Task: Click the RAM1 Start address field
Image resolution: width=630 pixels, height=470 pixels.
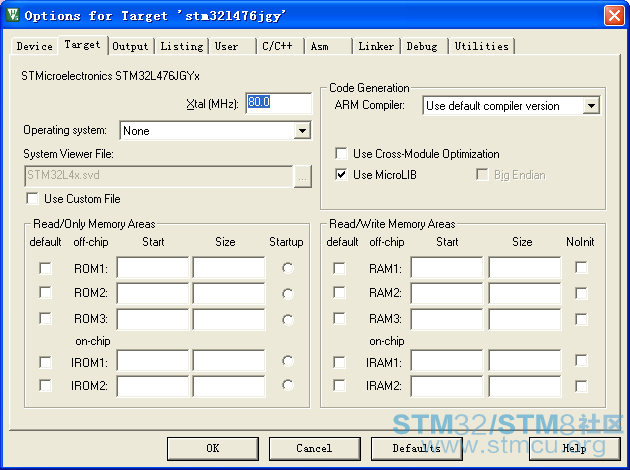Action: (x=447, y=268)
